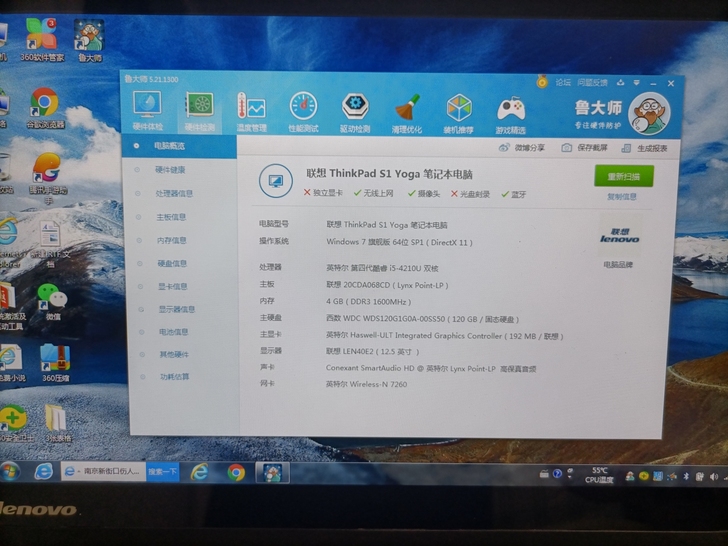Image resolution: width=728 pixels, height=546 pixels.
Task: Open 清理优化 cleanup broom icon
Action: pyautogui.click(x=407, y=113)
